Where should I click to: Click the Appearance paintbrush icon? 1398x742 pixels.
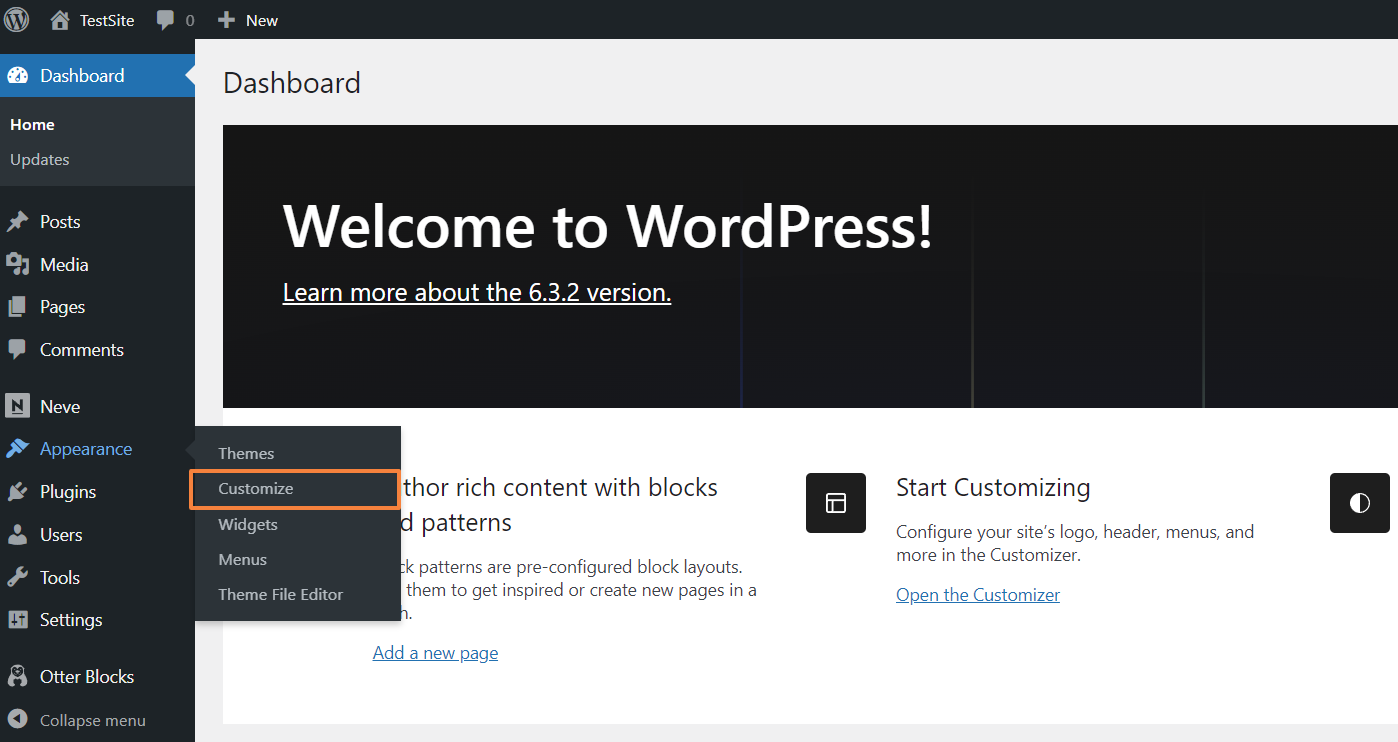tap(18, 449)
